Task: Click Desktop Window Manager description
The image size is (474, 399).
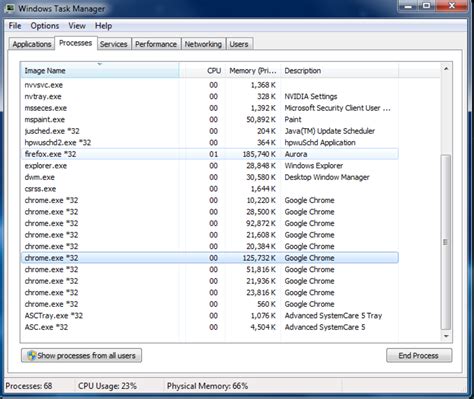Action: [x=327, y=177]
